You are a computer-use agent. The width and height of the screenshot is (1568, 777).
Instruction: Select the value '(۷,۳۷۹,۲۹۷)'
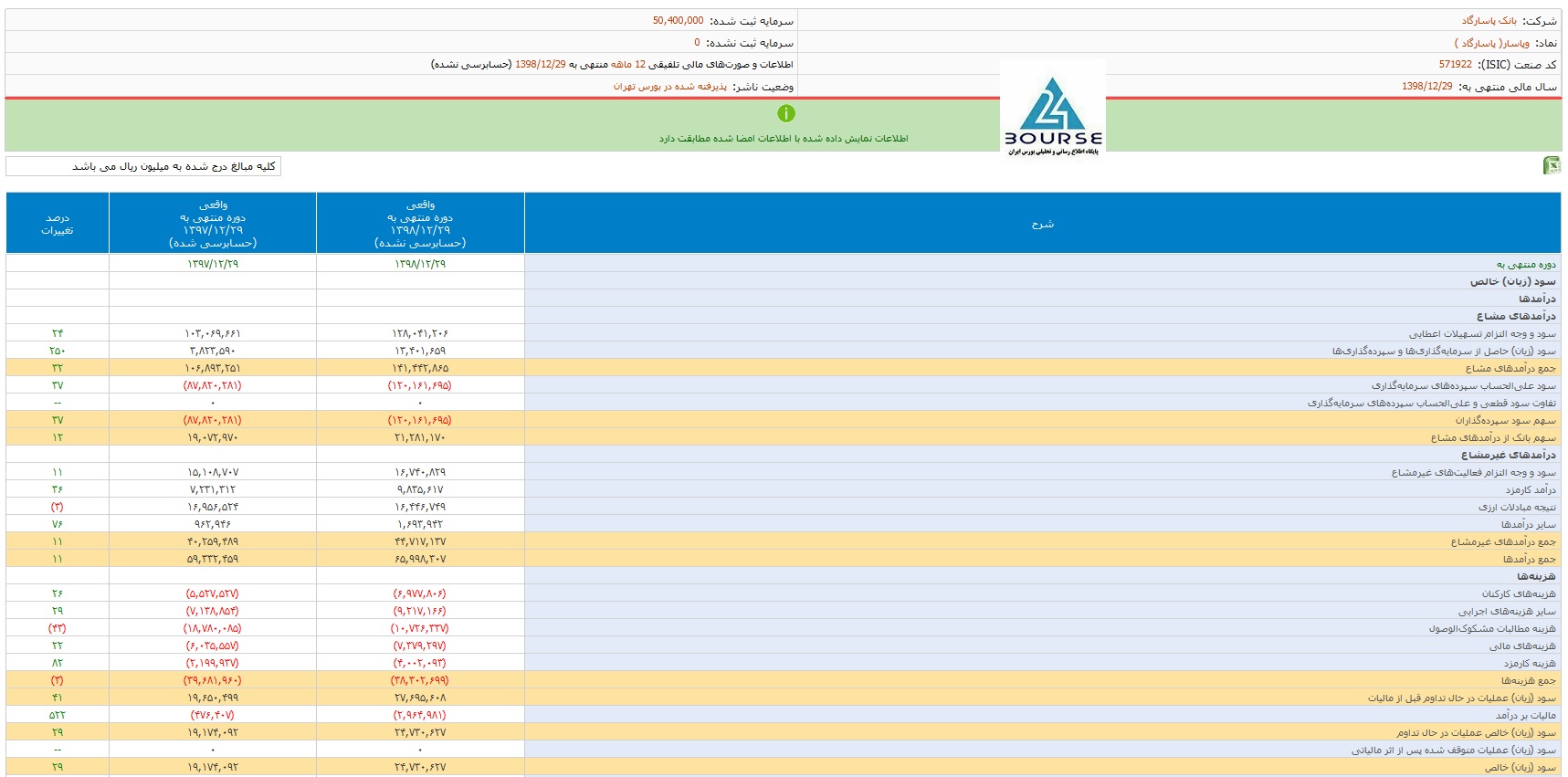420,646
